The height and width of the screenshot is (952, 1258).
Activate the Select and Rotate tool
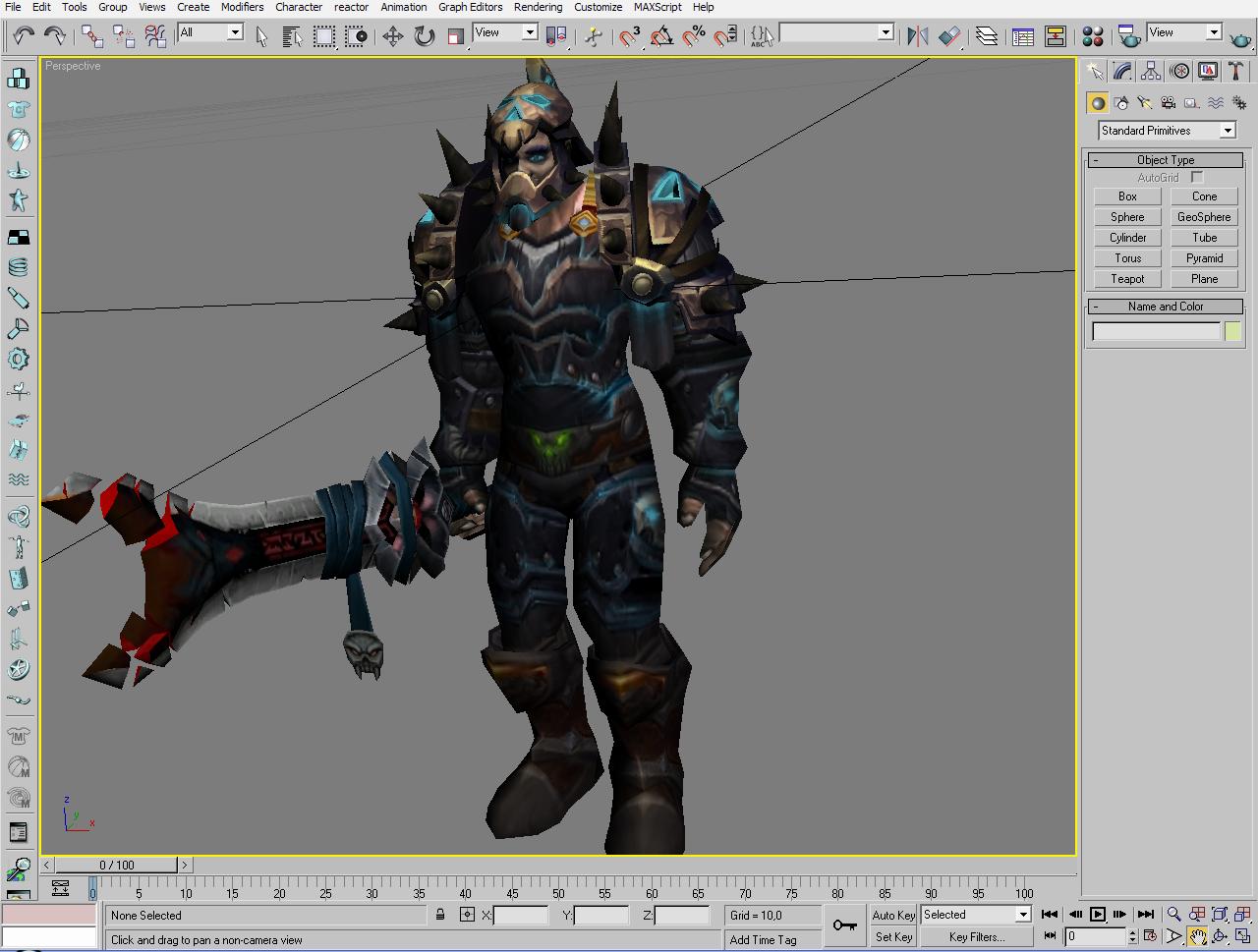pyautogui.click(x=425, y=36)
